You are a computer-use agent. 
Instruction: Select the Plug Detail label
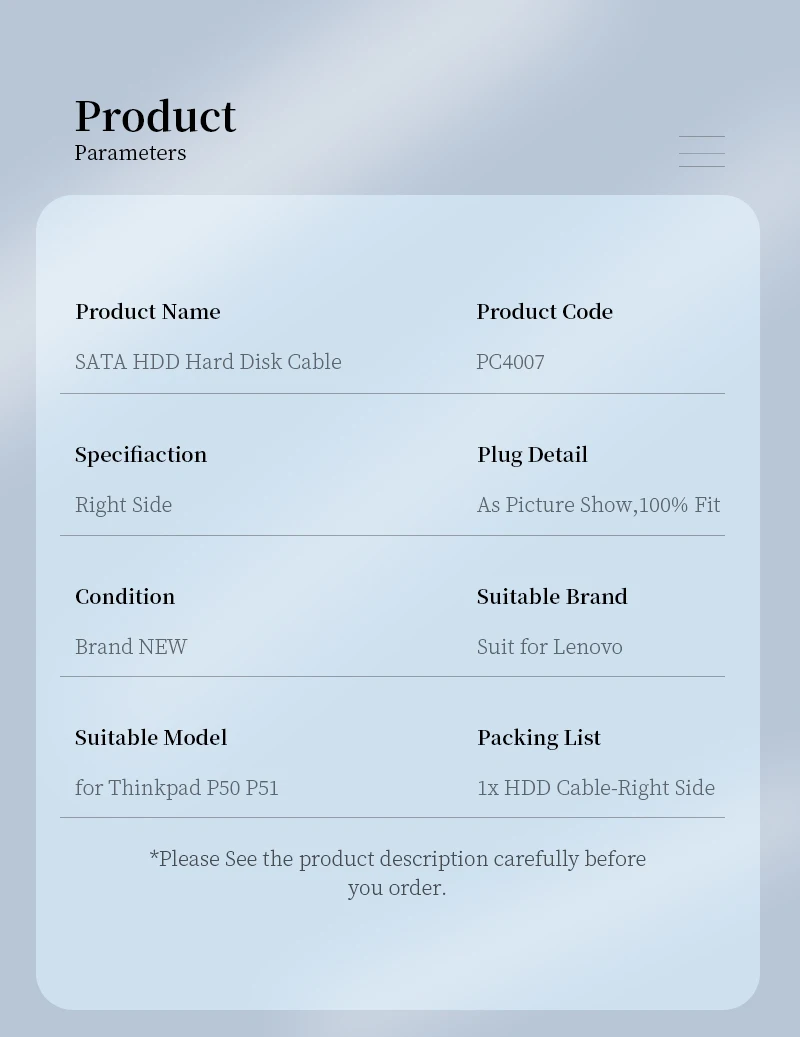[x=532, y=454]
